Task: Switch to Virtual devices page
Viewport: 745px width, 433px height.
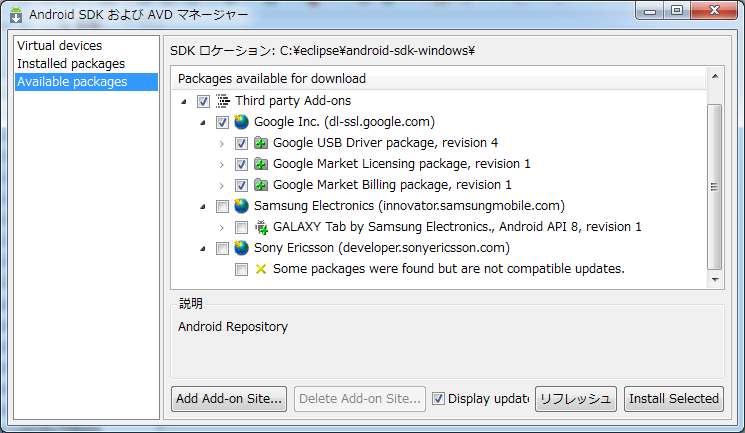Action: coord(60,46)
